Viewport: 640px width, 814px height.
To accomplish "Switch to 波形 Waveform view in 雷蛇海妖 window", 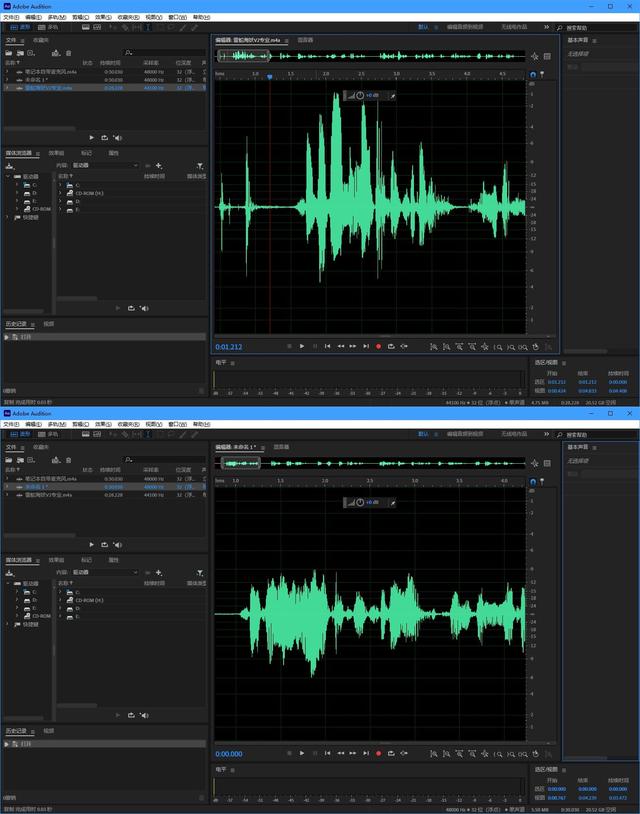I will pos(20,27).
